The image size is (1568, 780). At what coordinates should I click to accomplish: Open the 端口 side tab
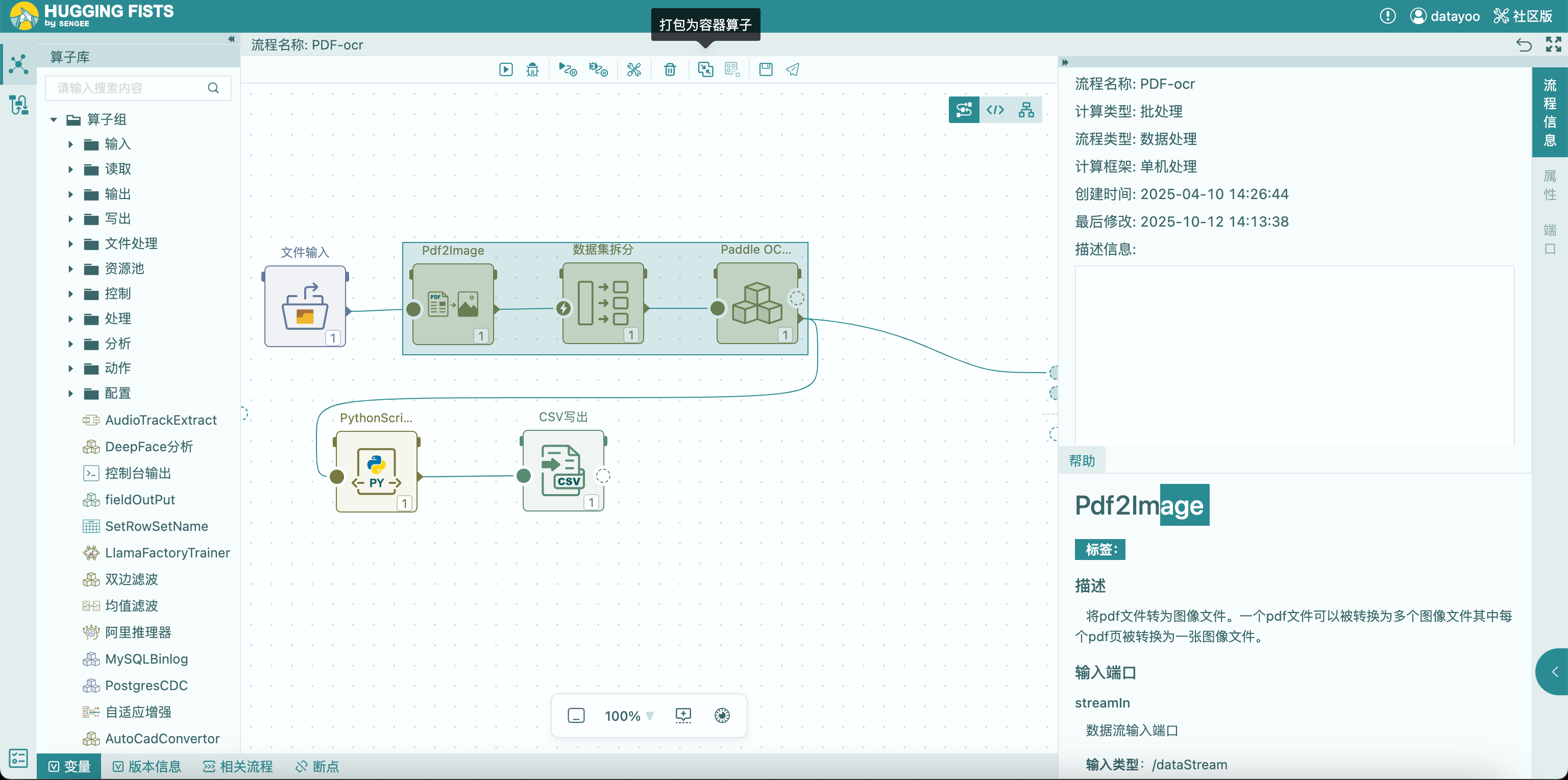tap(1549, 239)
